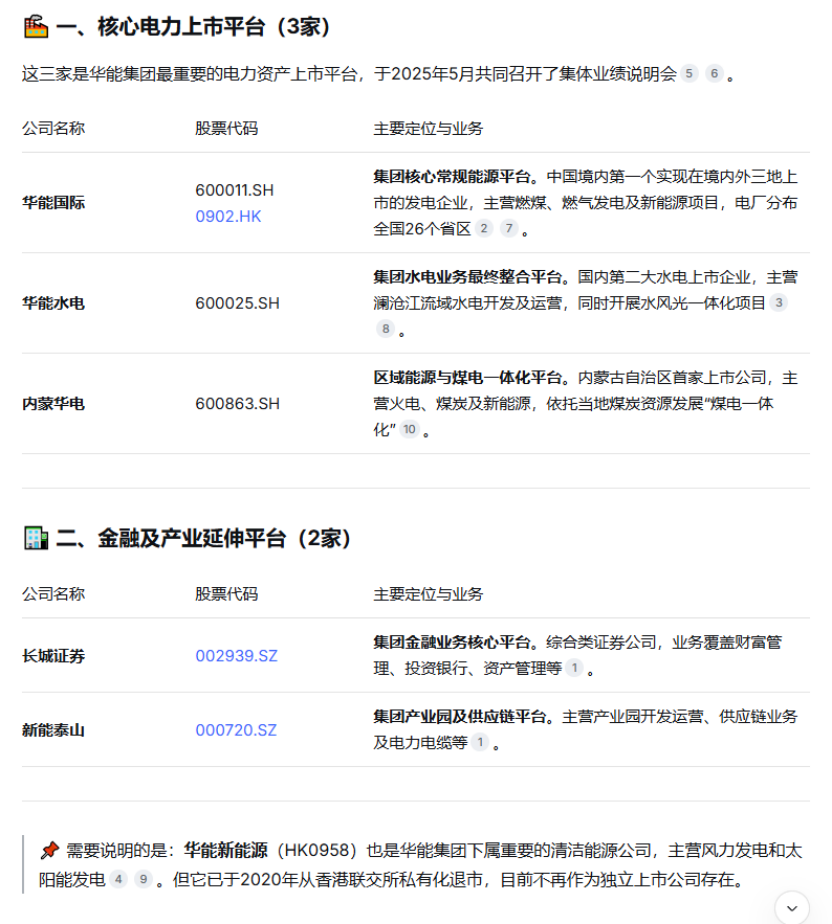Click citation badge 6 after 集体业绩说明会
The width and height of the screenshot is (832, 924).
click(714, 74)
